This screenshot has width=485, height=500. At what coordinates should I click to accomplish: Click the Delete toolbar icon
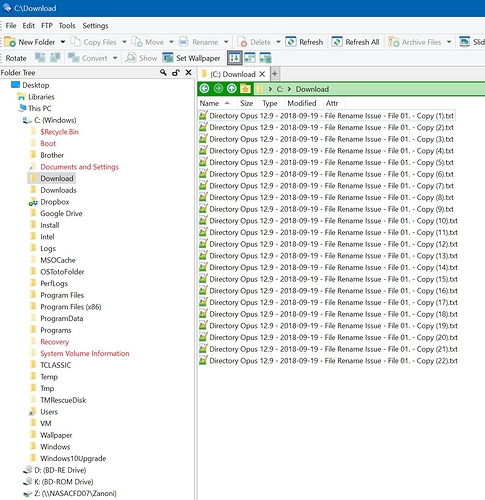coord(242,42)
